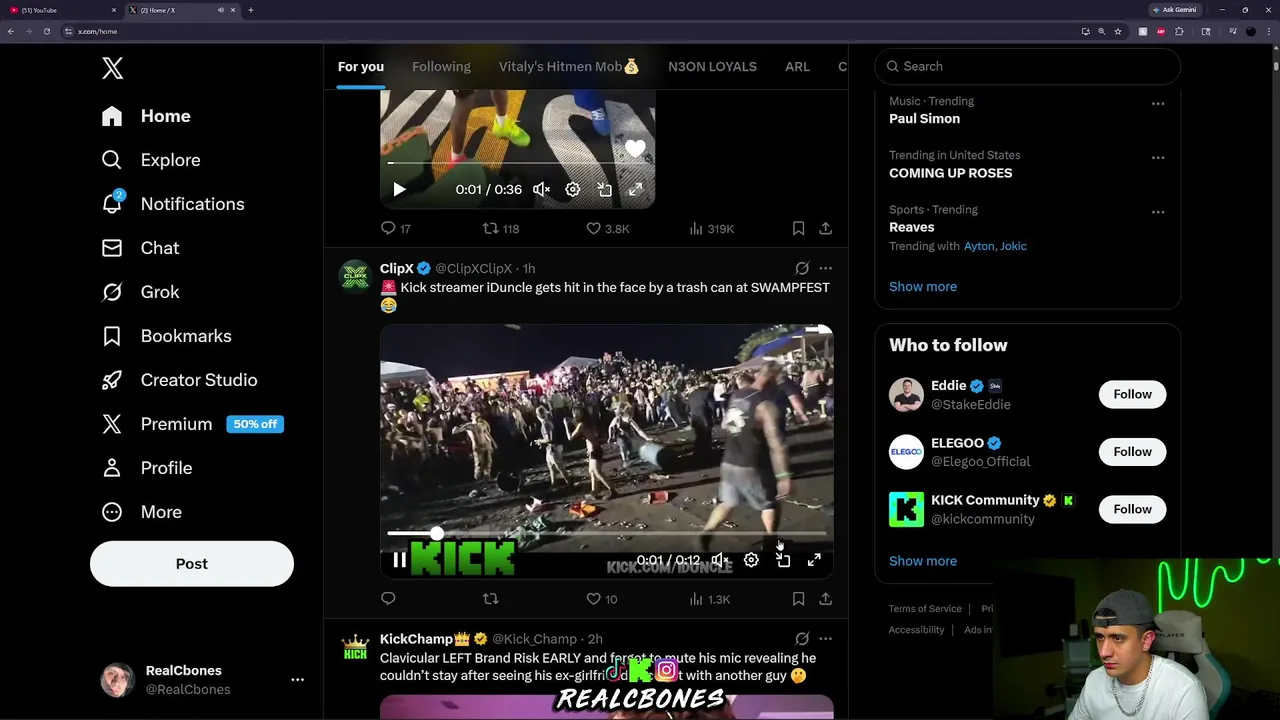Share the ClipX post

pos(826,598)
